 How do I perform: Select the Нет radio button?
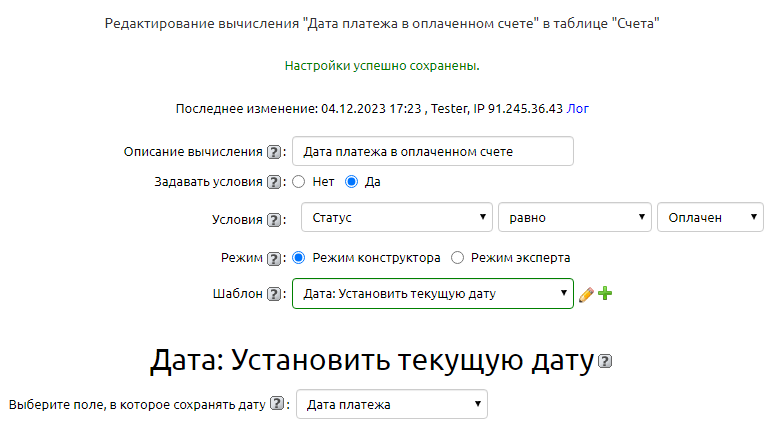coord(298,182)
